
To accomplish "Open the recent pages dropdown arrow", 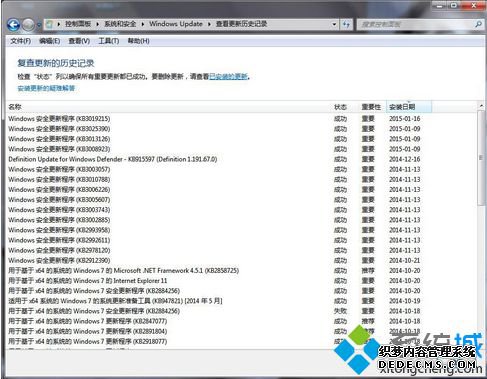I will click(x=39, y=25).
